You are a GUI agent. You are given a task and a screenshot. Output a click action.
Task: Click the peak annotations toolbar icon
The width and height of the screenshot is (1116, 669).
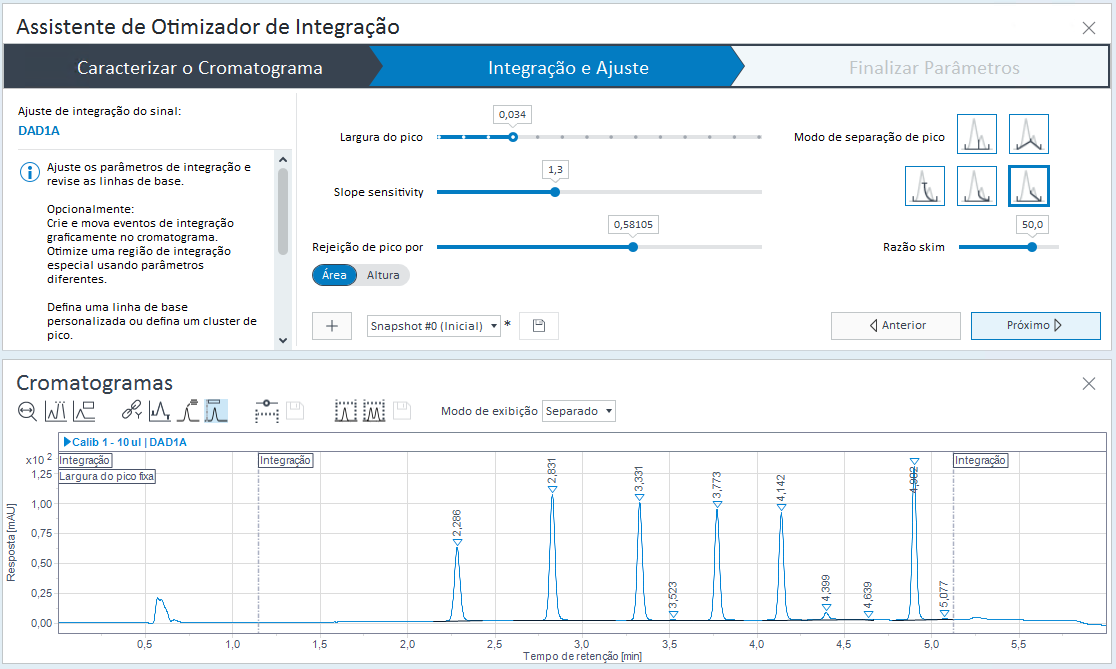point(56,411)
